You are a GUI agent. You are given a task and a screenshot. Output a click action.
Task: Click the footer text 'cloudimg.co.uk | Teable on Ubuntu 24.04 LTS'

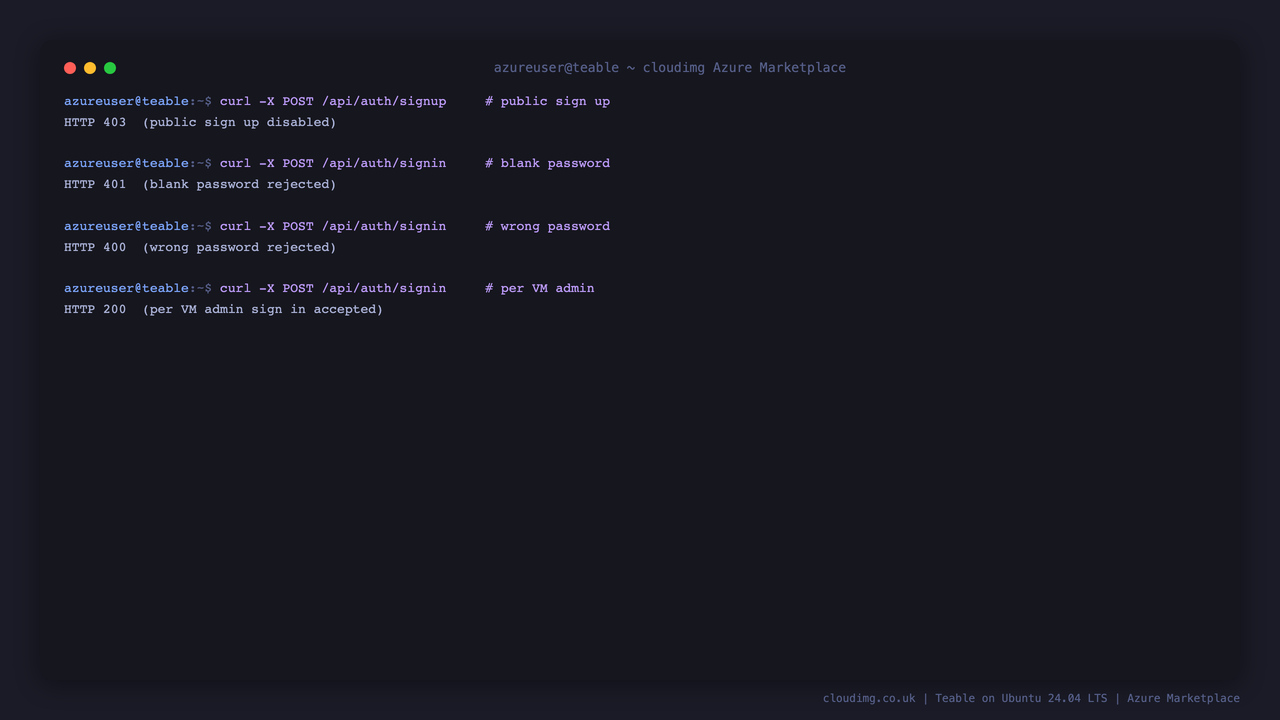pyautogui.click(x=965, y=698)
